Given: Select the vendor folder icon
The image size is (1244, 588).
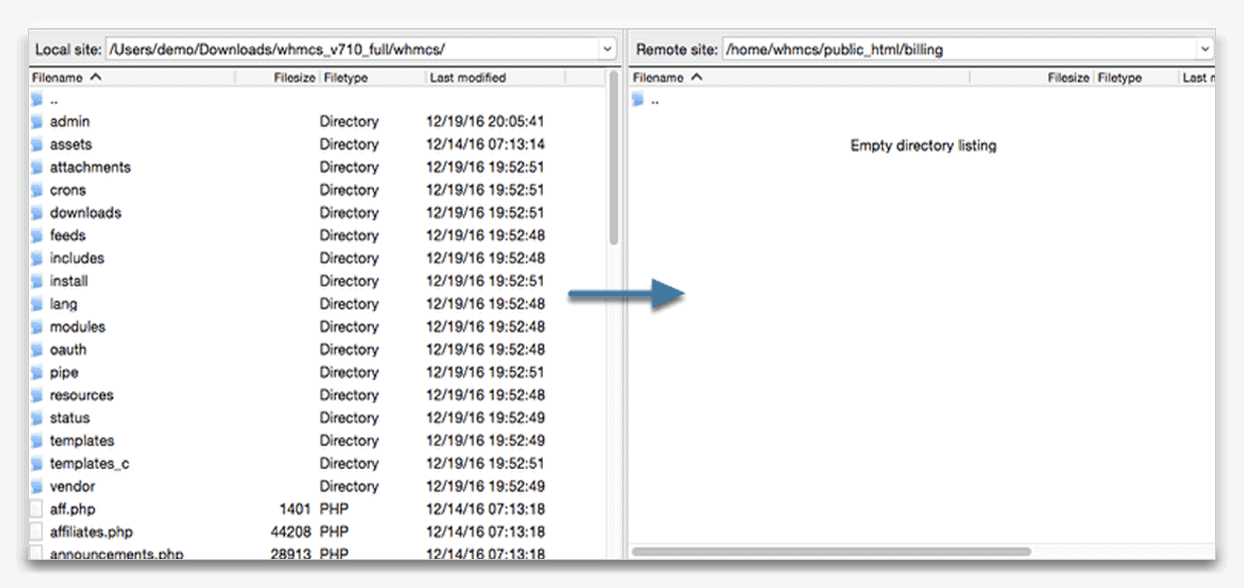Looking at the screenshot, I should (37, 486).
